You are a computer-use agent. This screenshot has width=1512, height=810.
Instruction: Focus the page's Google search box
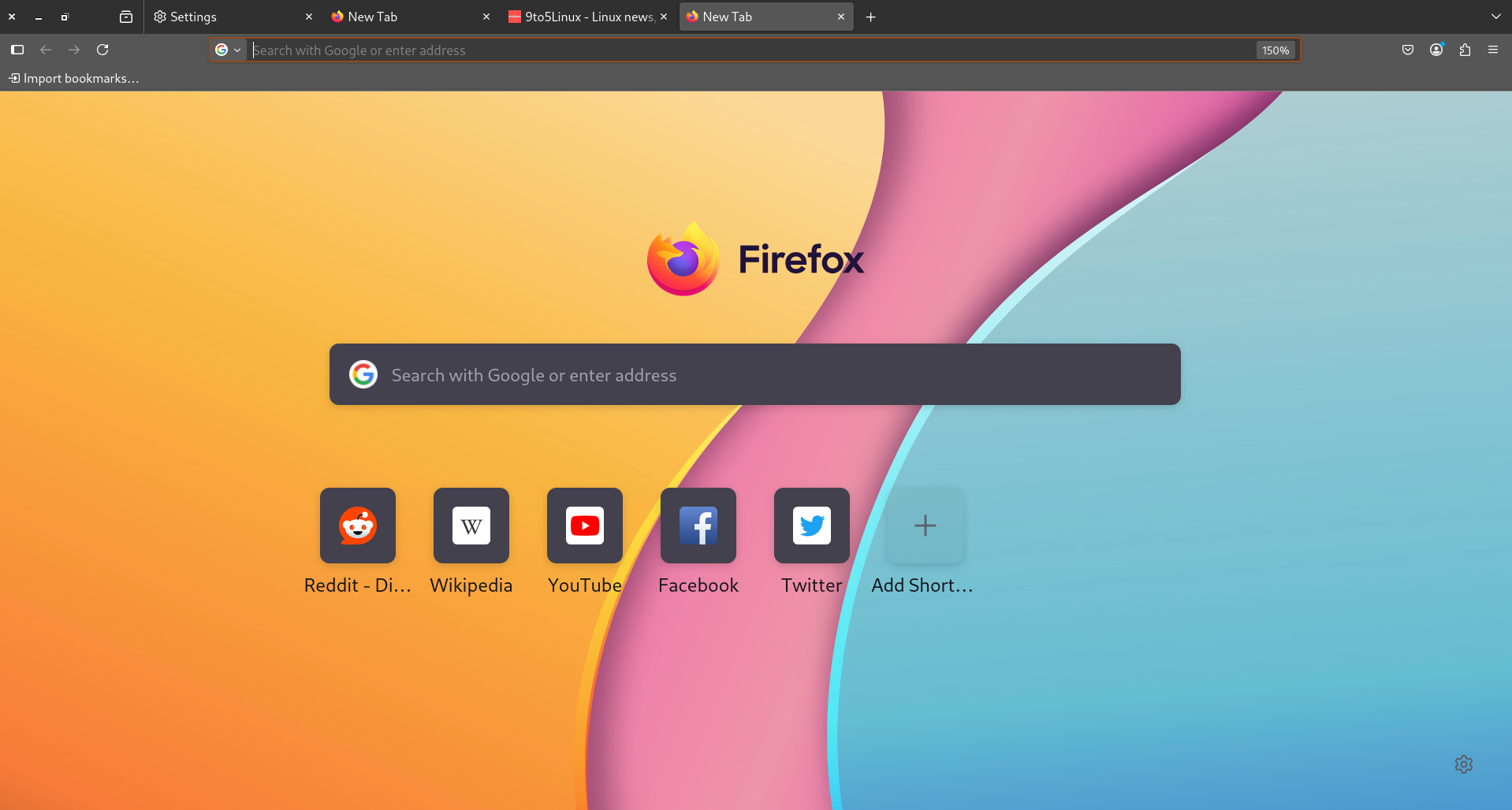(754, 375)
